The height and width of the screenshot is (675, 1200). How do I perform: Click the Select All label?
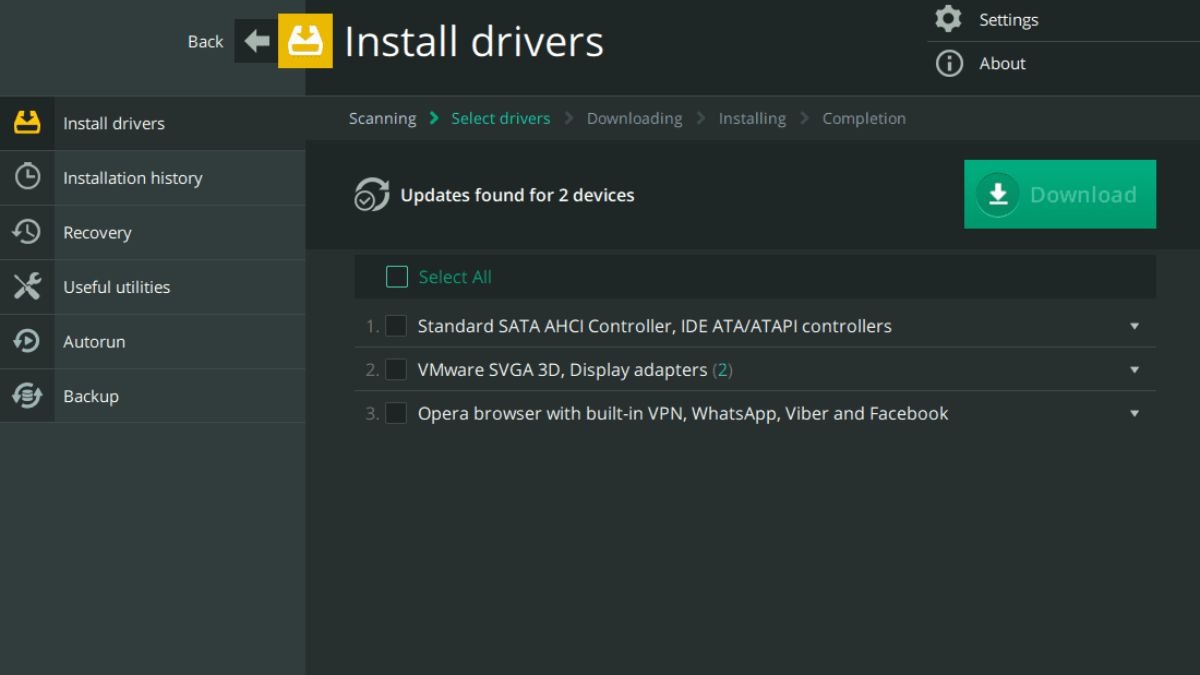tap(455, 277)
